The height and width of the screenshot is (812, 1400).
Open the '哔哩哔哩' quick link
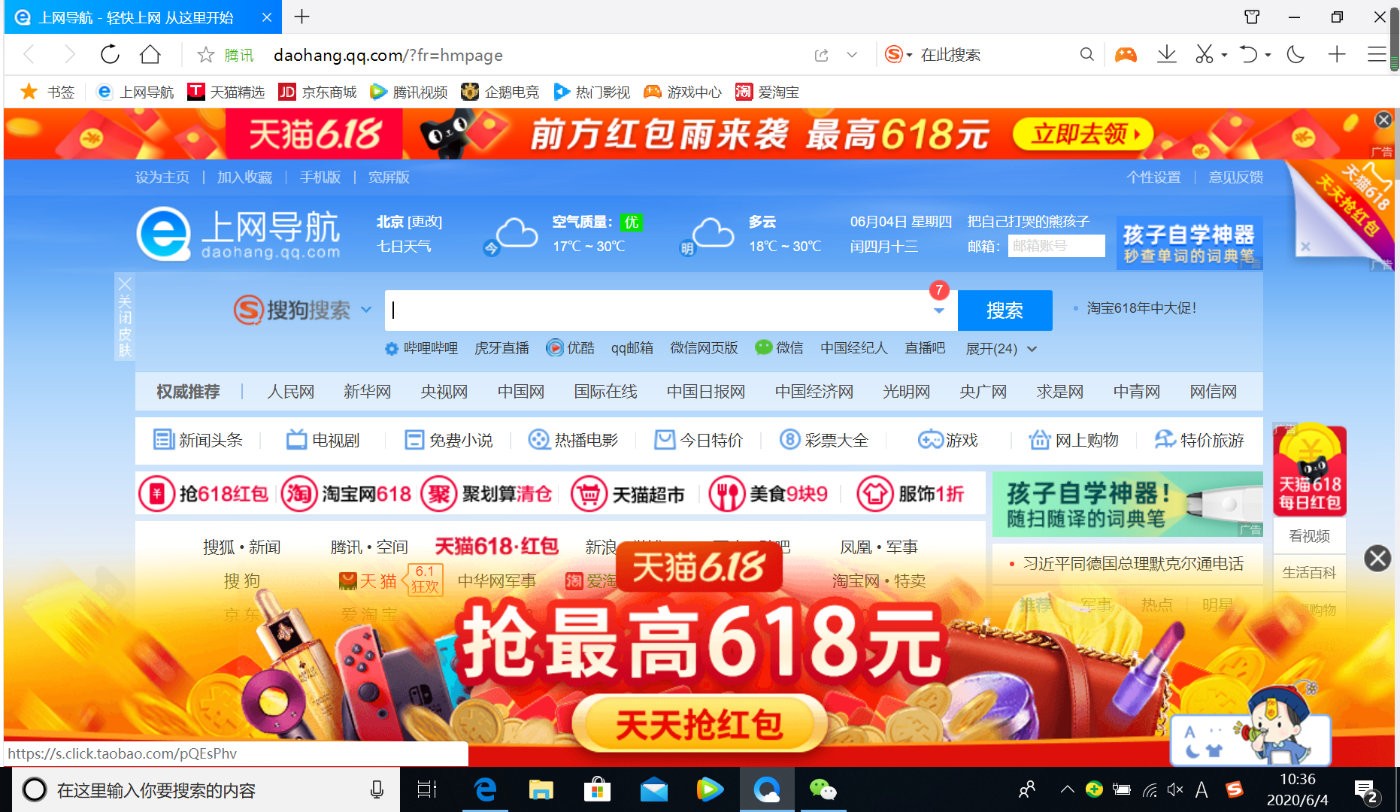(422, 348)
